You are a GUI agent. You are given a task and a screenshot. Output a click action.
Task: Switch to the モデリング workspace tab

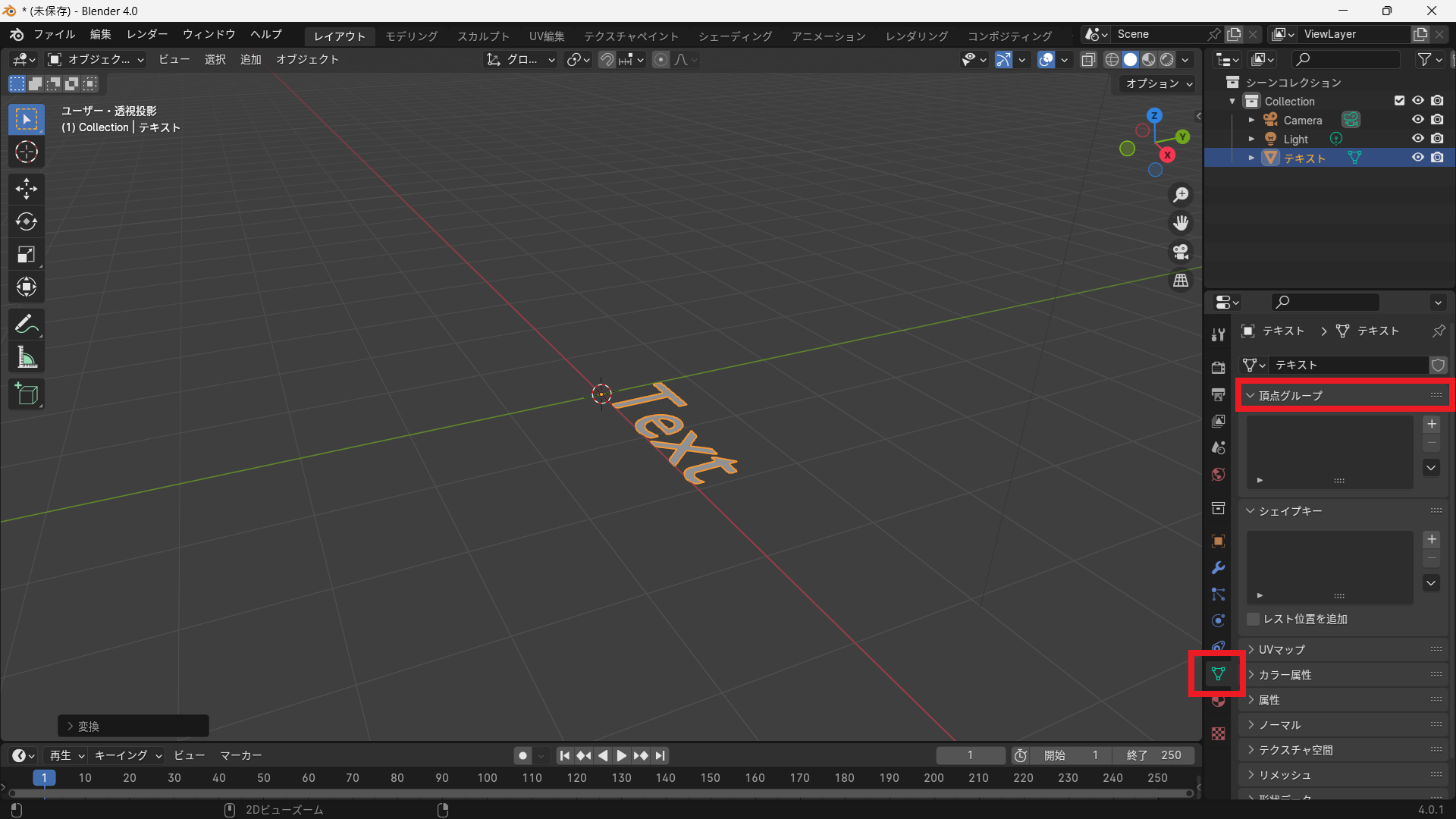(x=411, y=36)
